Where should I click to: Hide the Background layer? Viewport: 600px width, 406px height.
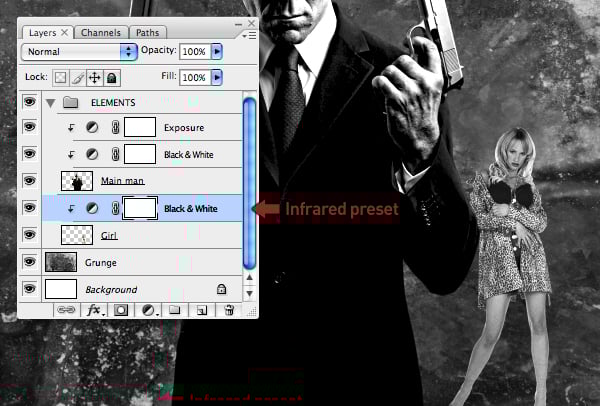click(29, 289)
